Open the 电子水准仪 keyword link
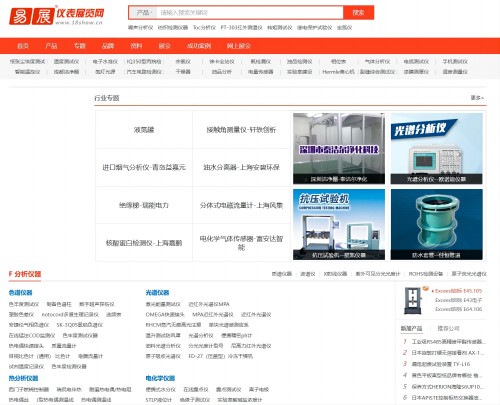 (105, 62)
